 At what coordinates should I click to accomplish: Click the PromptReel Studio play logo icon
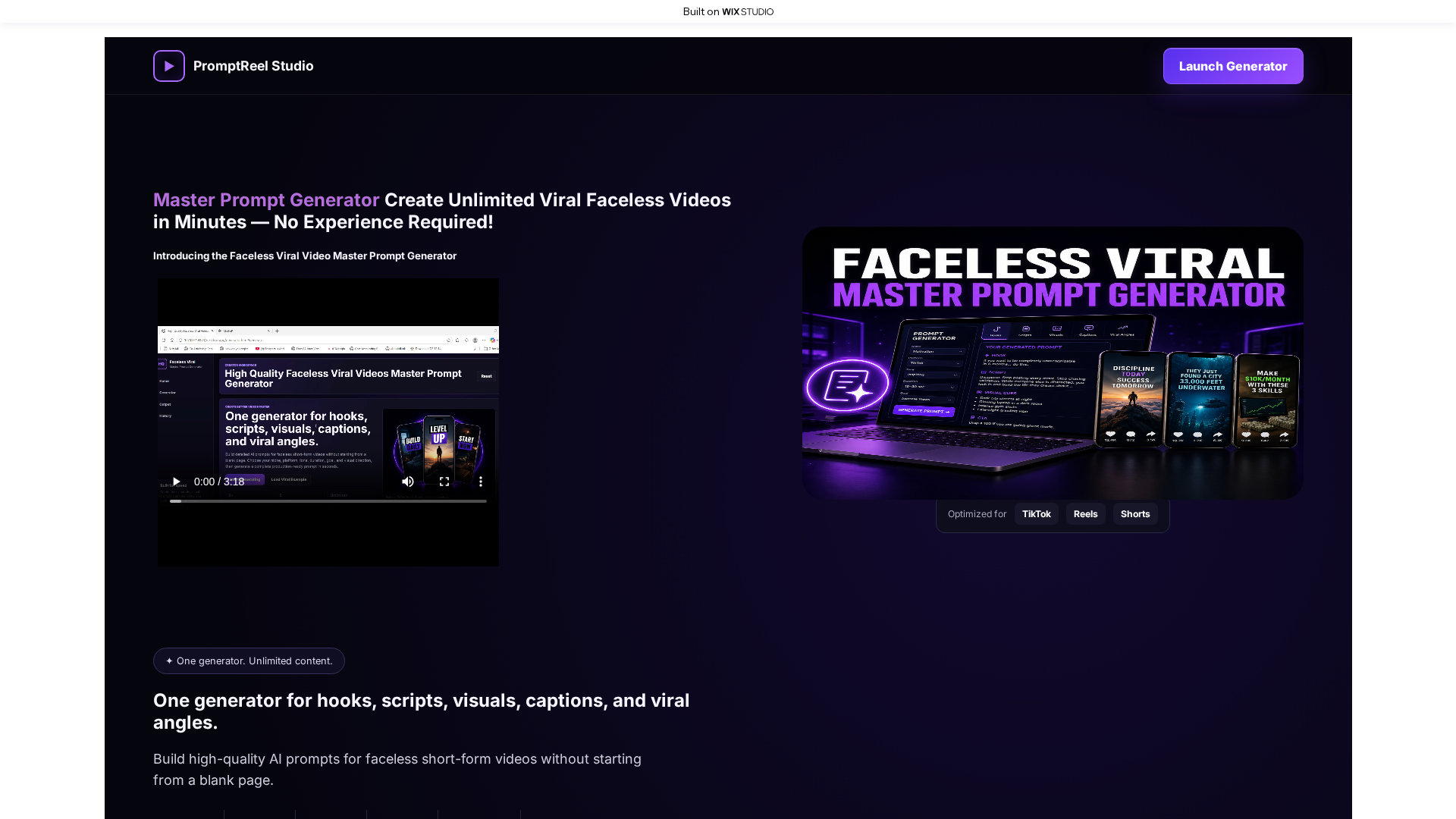tap(169, 66)
